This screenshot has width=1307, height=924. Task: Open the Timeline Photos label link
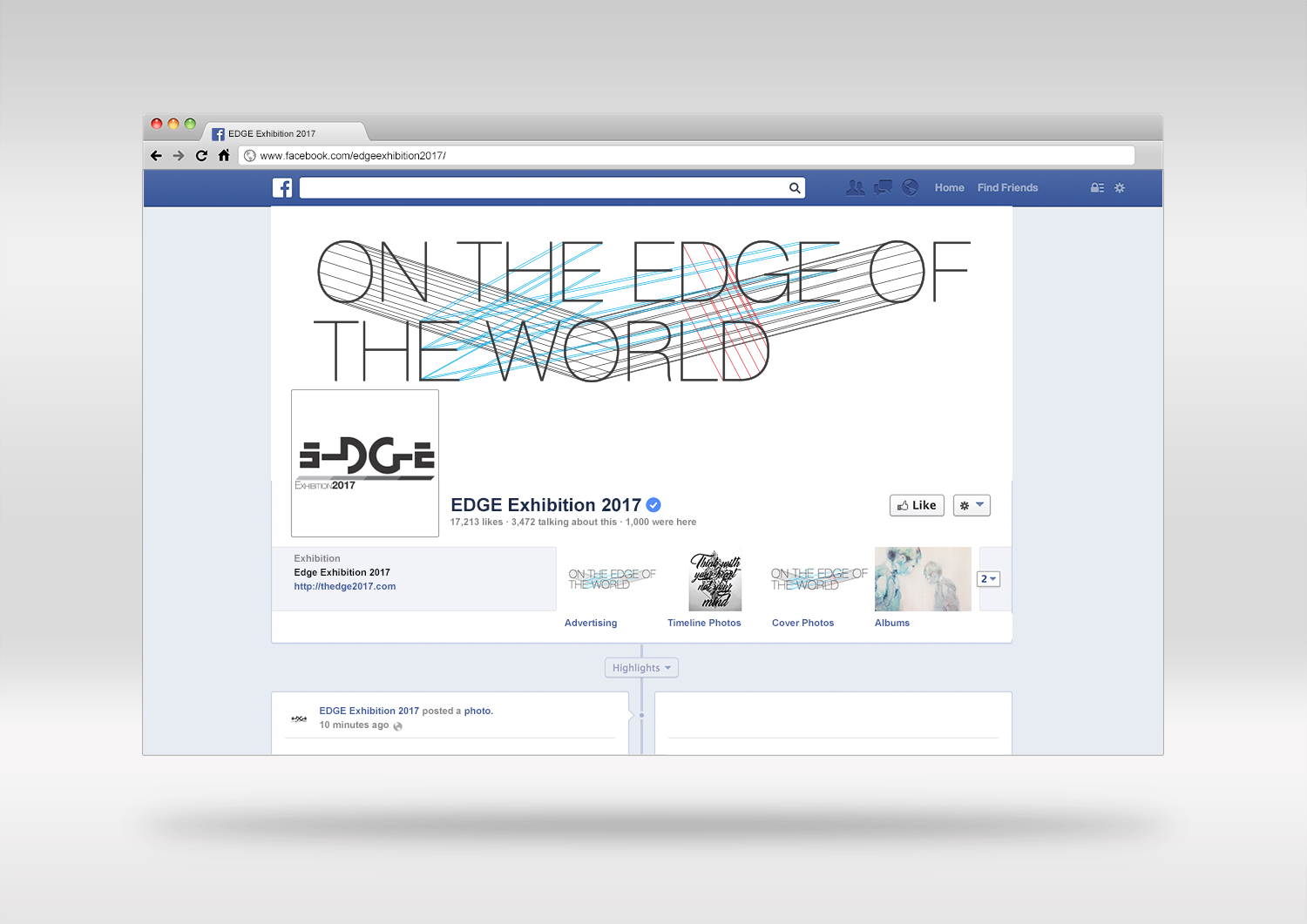pyautogui.click(x=704, y=624)
